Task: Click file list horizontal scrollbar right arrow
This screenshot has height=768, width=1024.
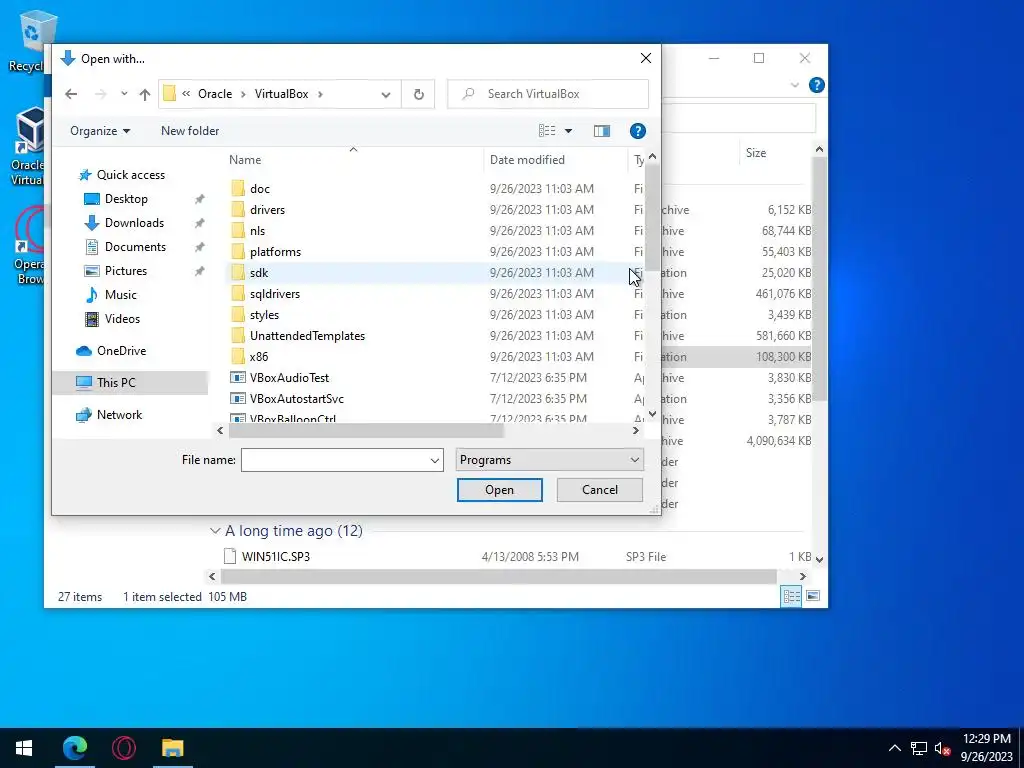Action: coord(635,430)
